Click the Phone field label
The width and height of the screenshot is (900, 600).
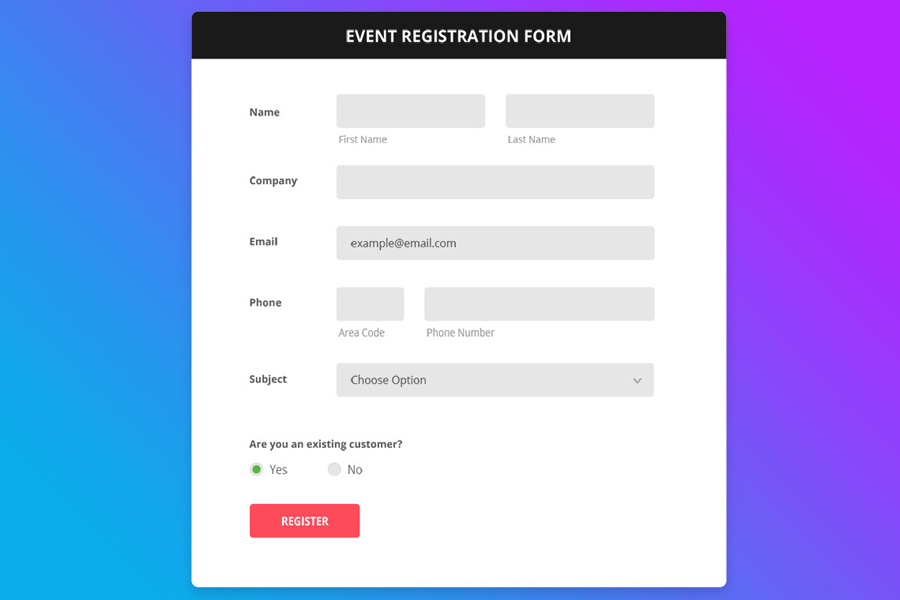[265, 303]
